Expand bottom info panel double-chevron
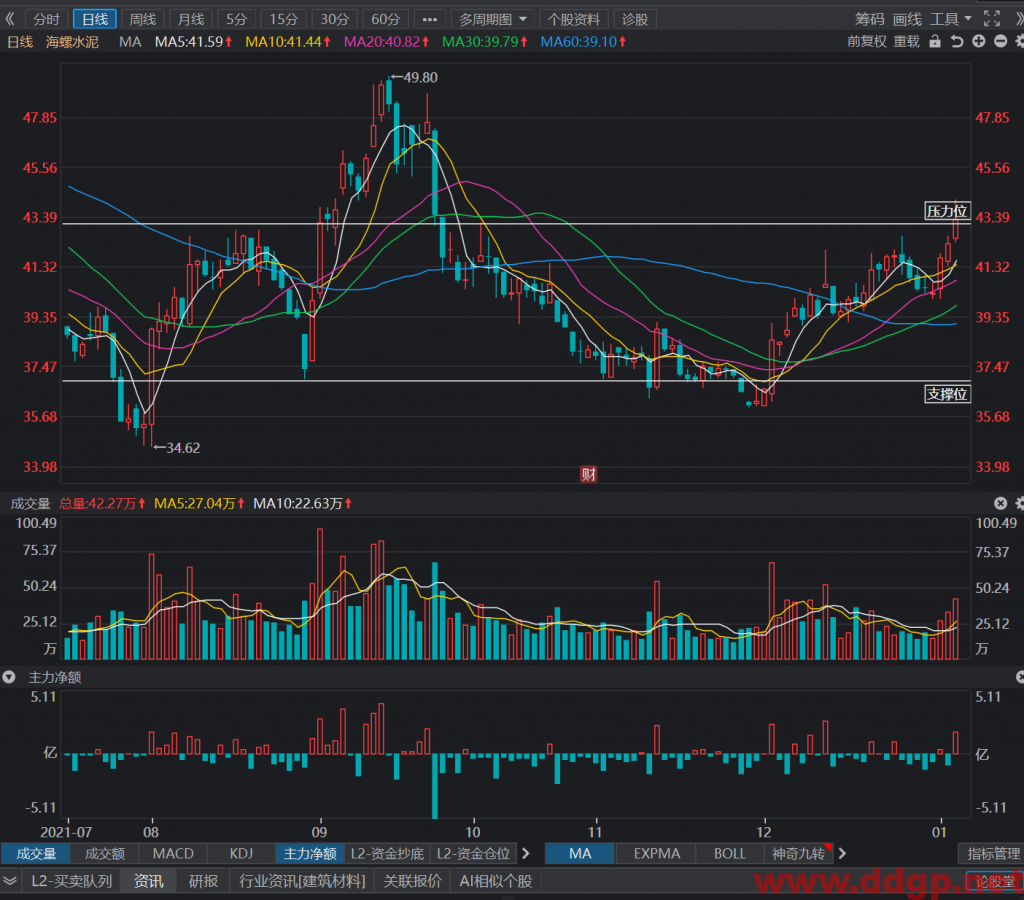Viewport: 1024px width, 900px height. point(10,880)
